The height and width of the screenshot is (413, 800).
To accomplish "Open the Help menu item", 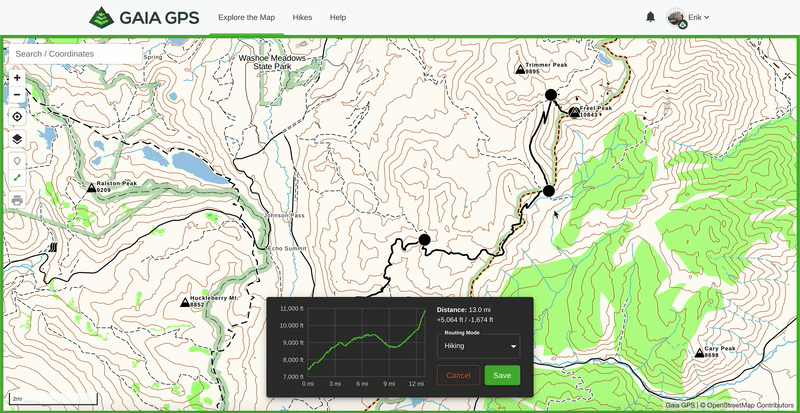I will [338, 17].
